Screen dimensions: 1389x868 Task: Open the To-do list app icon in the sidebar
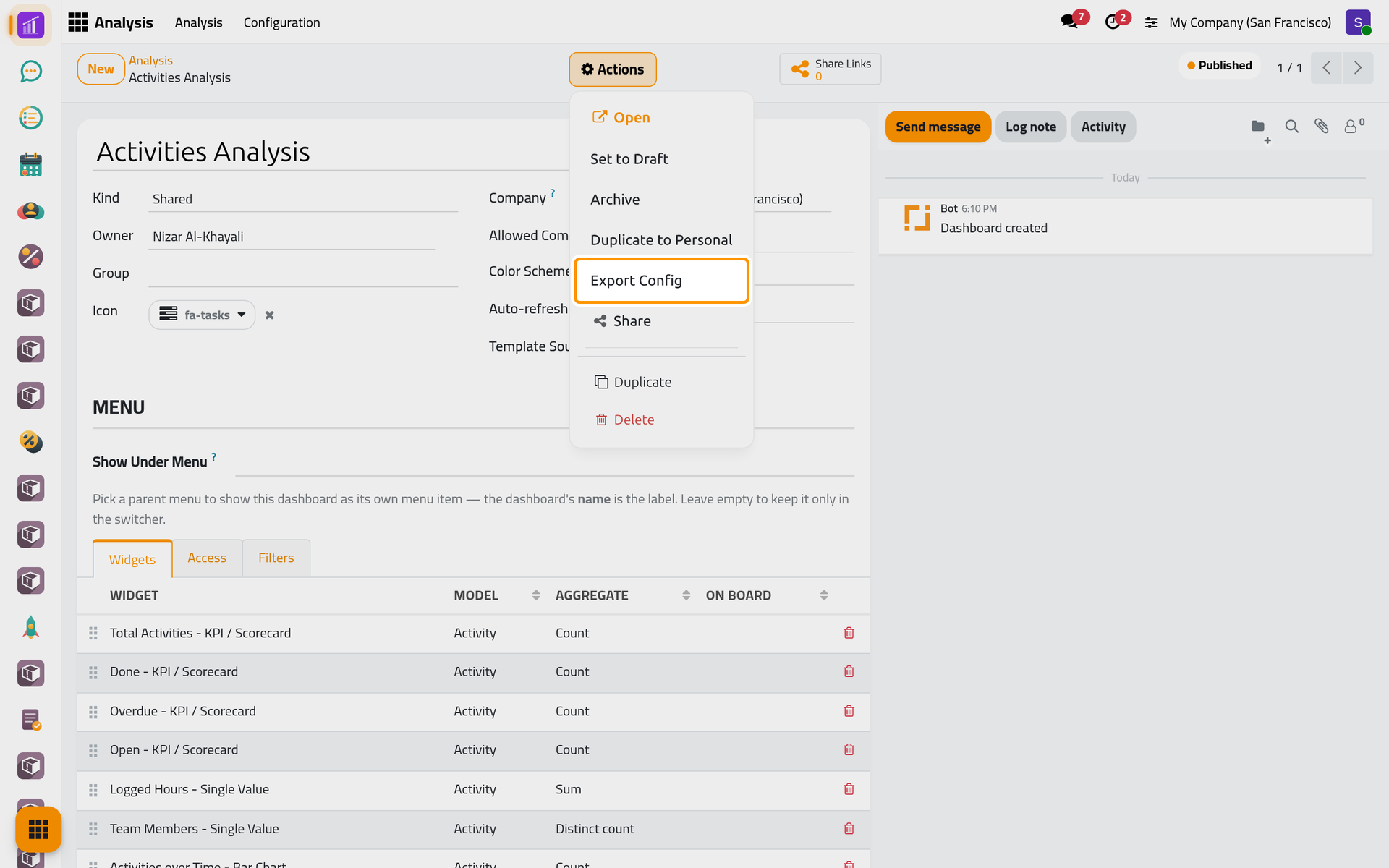click(30, 117)
